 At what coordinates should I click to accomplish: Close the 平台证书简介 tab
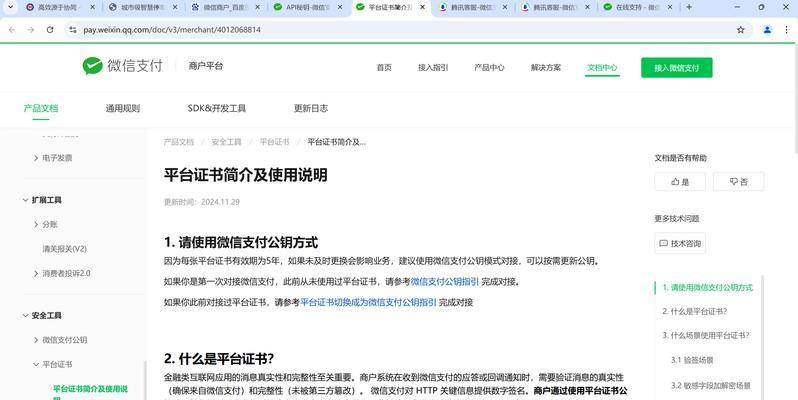click(422, 7)
